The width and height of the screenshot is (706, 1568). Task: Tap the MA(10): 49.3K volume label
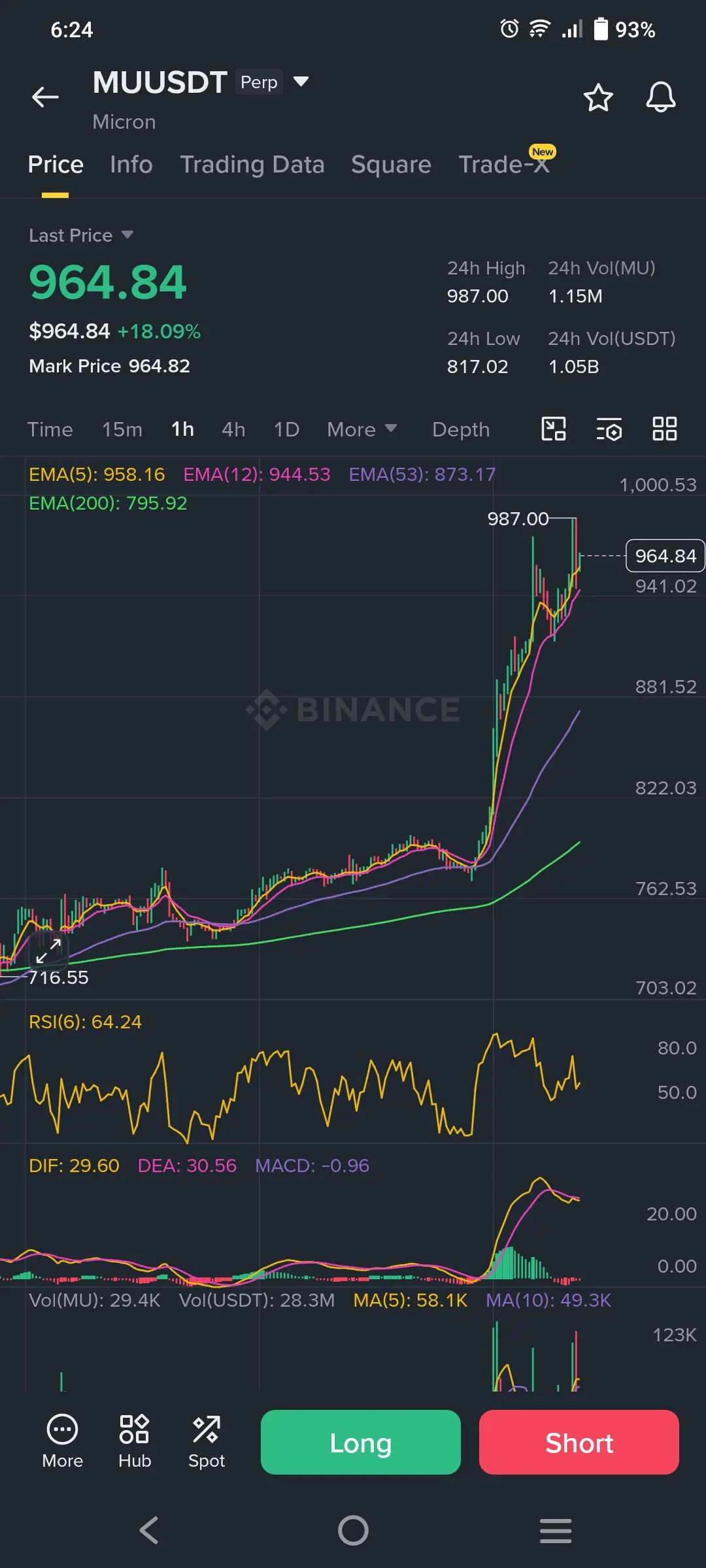click(x=548, y=1300)
